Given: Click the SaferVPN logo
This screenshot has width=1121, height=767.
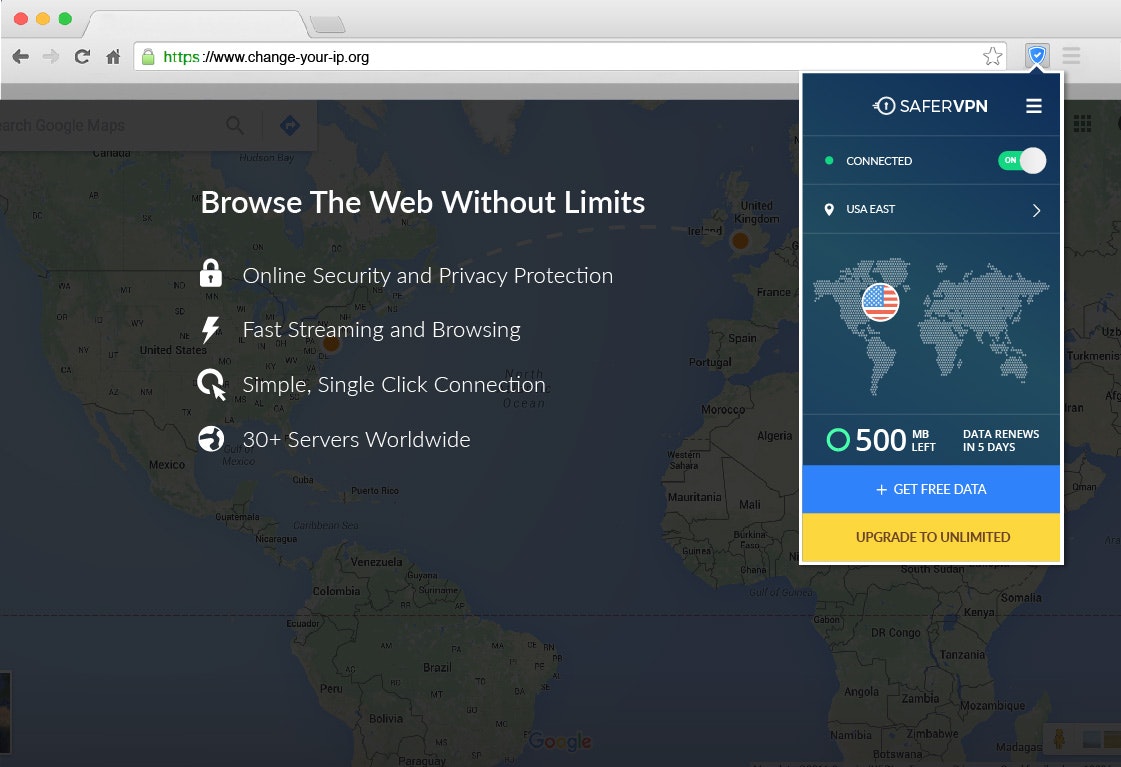Looking at the screenshot, I should coord(930,106).
